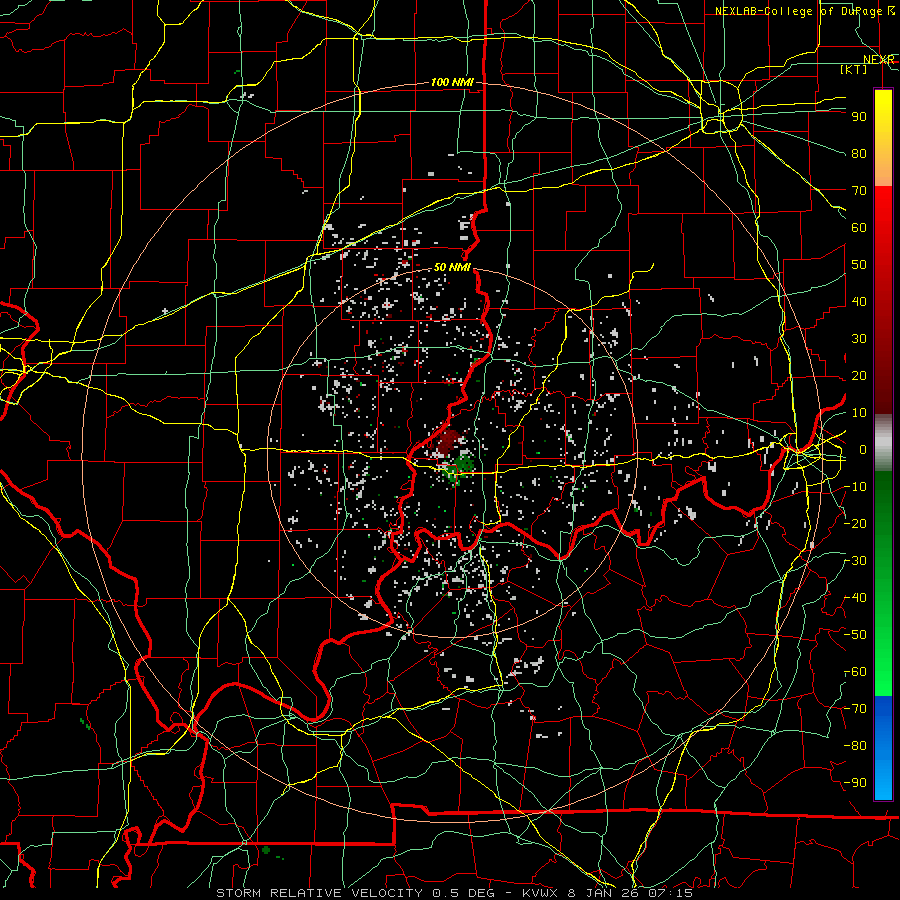Click the 50 value on the velocity scale
The height and width of the screenshot is (900, 900).
point(859,265)
